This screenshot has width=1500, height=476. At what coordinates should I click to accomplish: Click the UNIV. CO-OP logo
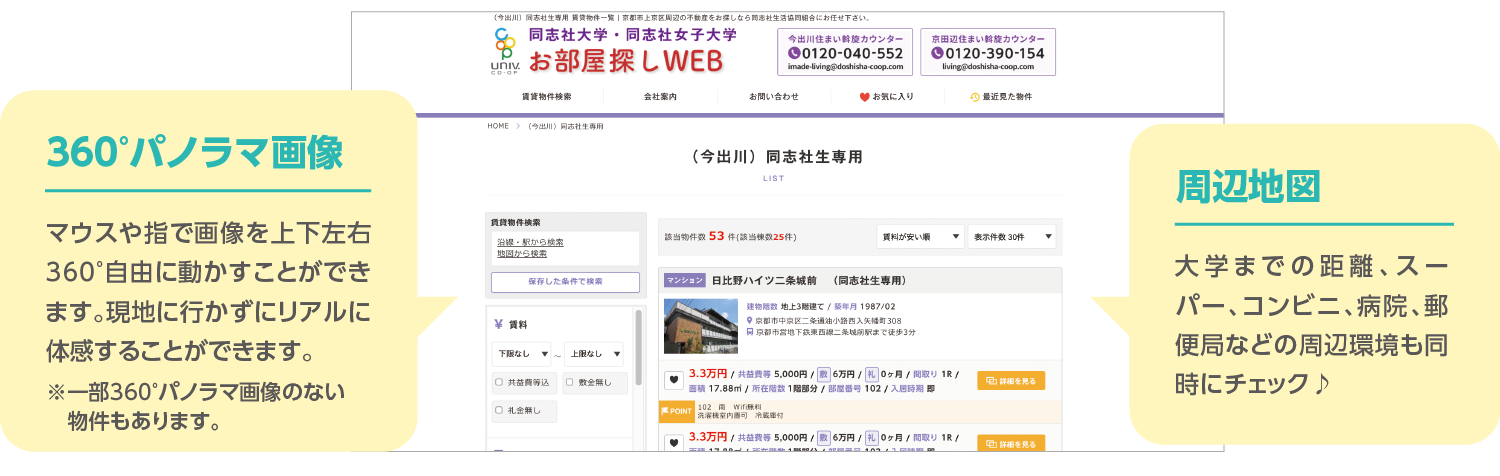click(x=505, y=52)
